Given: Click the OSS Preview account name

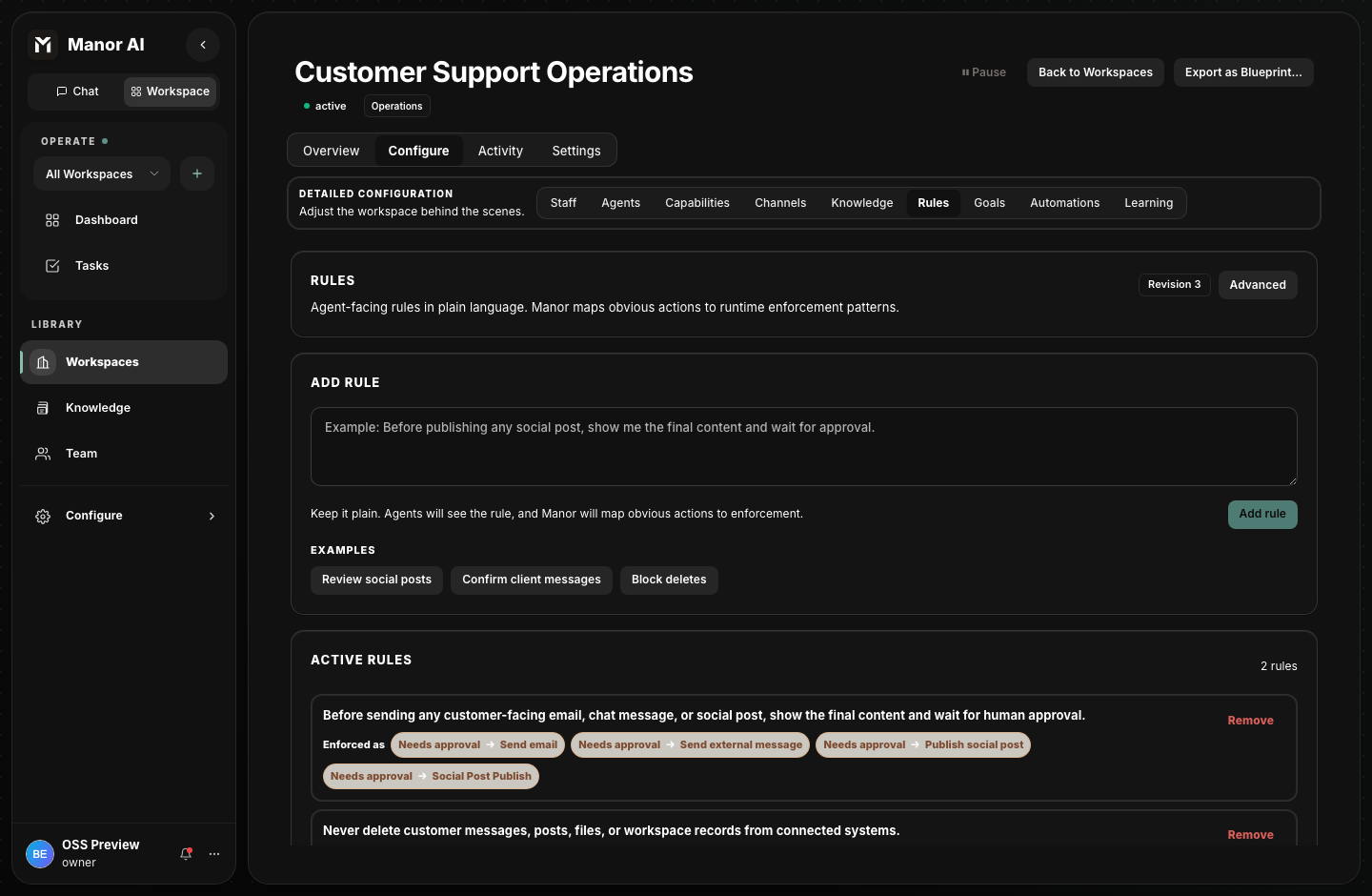Looking at the screenshot, I should click(x=101, y=845).
